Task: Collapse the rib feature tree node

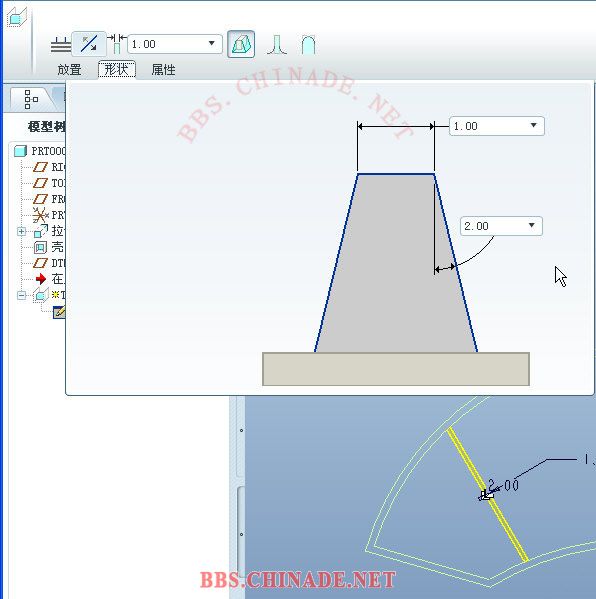Action: (x=22, y=295)
